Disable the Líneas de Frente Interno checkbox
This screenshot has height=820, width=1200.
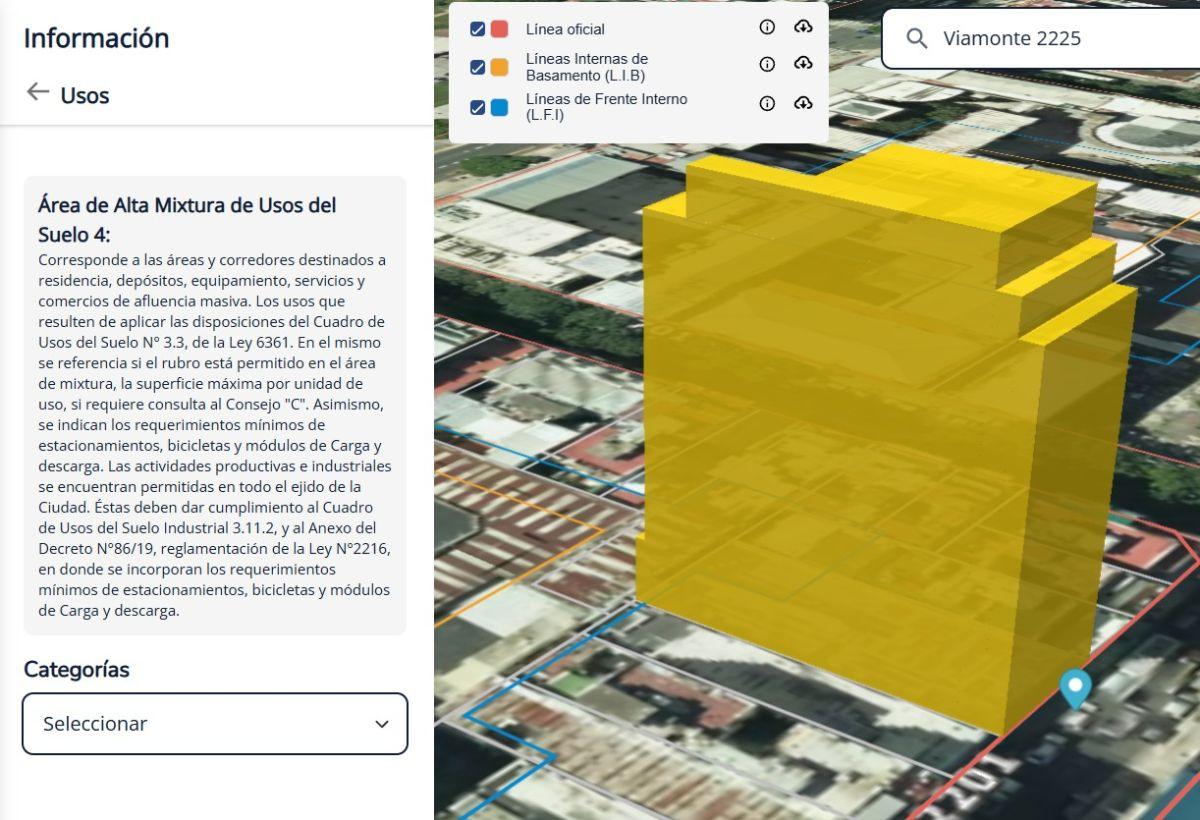[478, 107]
